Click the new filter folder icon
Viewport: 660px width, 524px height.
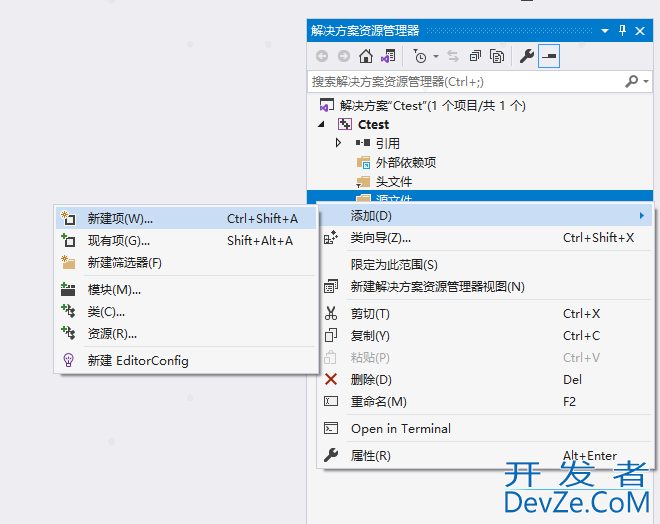68,262
